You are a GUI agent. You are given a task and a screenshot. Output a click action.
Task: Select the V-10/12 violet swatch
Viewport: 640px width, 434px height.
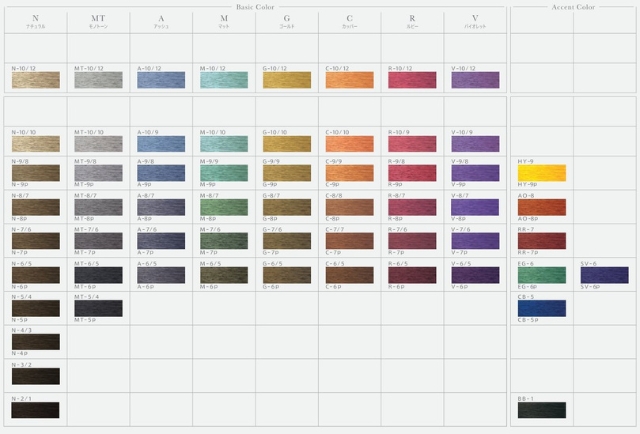click(475, 80)
